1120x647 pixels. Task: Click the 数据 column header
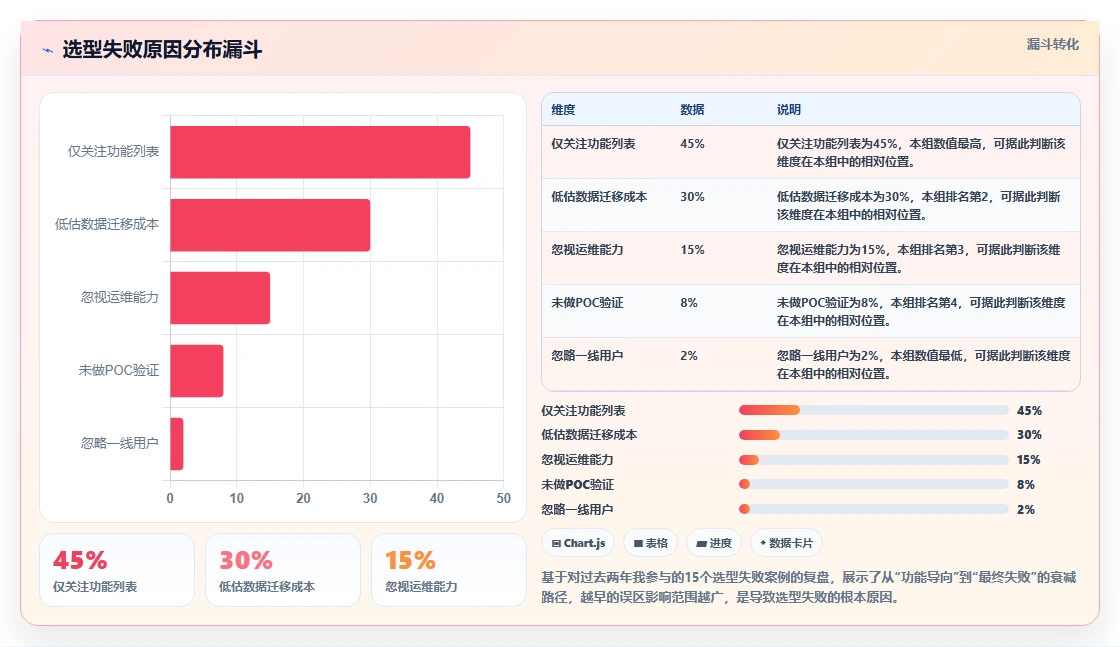pos(692,109)
